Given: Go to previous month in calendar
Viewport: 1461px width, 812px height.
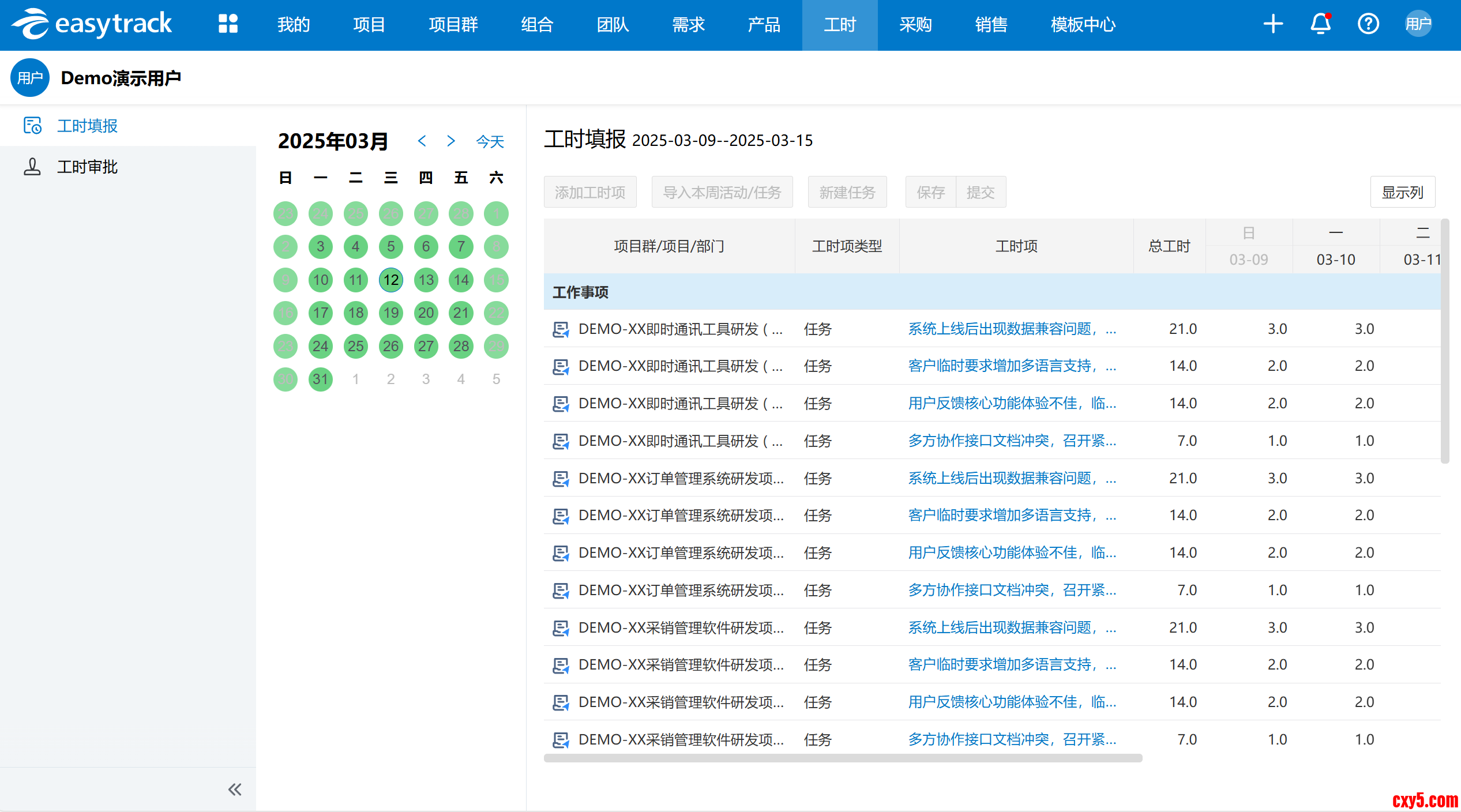Looking at the screenshot, I should [x=422, y=141].
